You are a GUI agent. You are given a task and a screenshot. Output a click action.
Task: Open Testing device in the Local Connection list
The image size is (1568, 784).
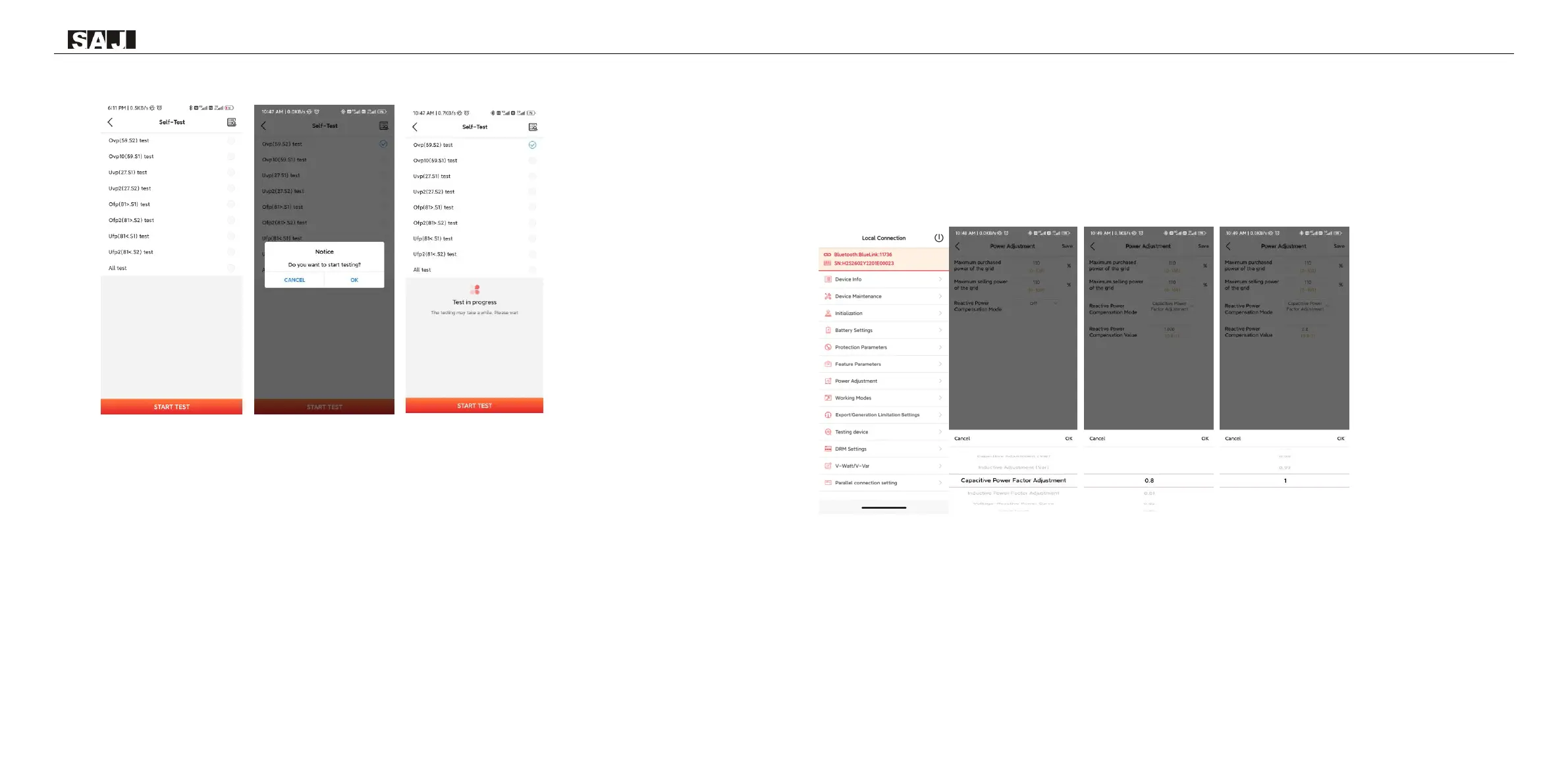(x=884, y=432)
